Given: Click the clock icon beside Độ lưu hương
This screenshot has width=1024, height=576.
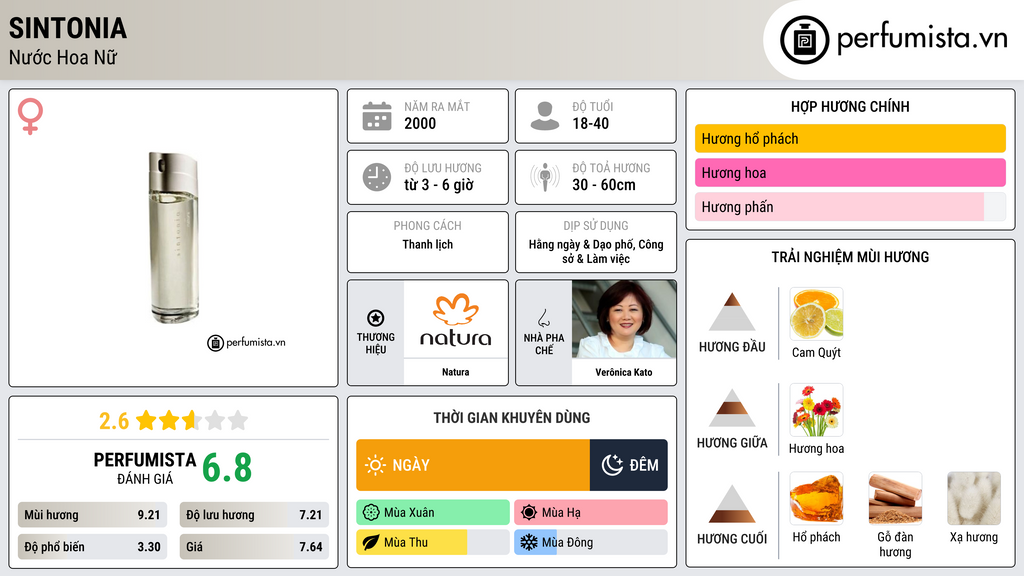Looking at the screenshot, I should coord(377,177).
